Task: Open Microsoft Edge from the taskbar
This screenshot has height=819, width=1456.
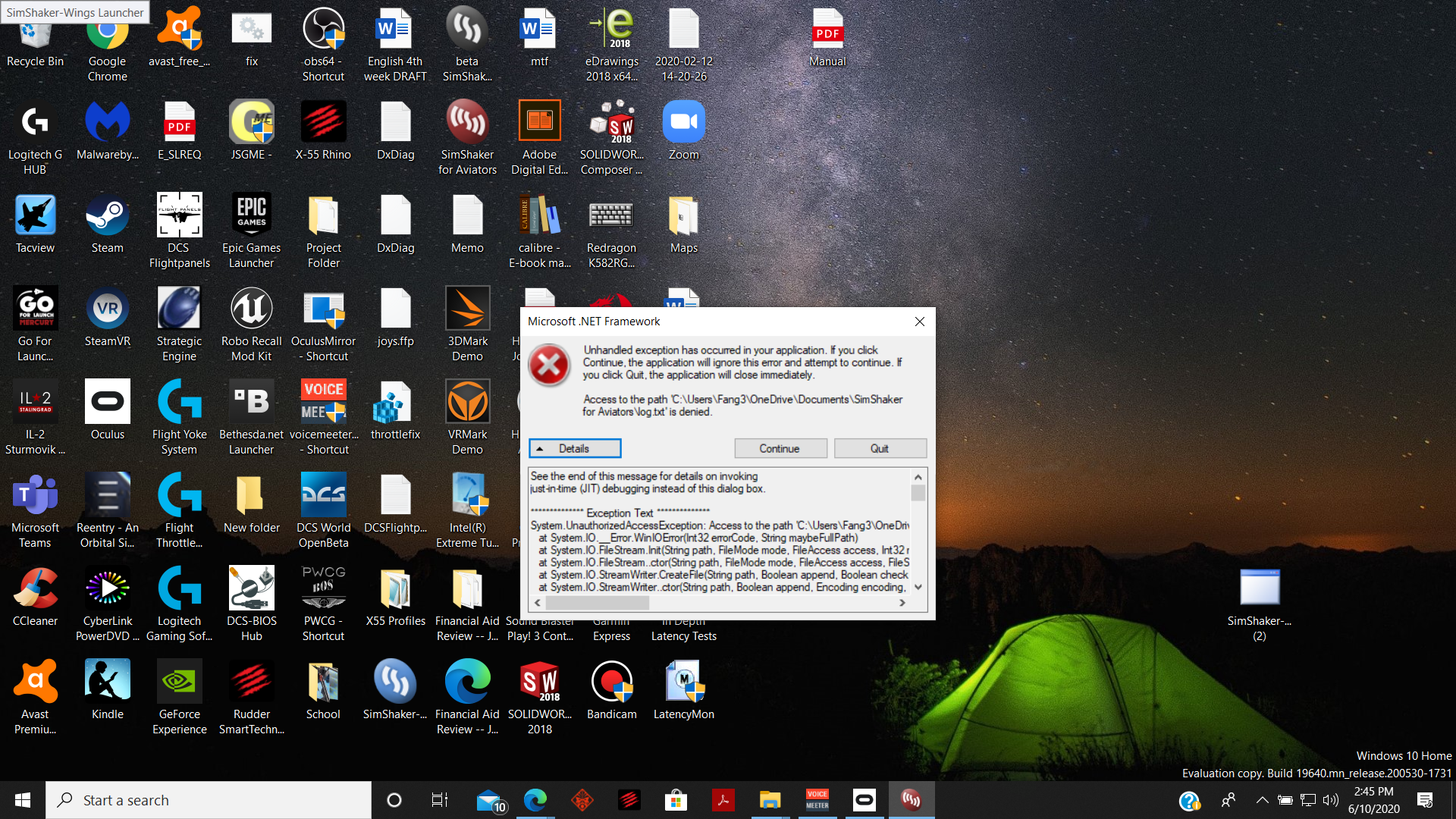Action: coord(535,800)
